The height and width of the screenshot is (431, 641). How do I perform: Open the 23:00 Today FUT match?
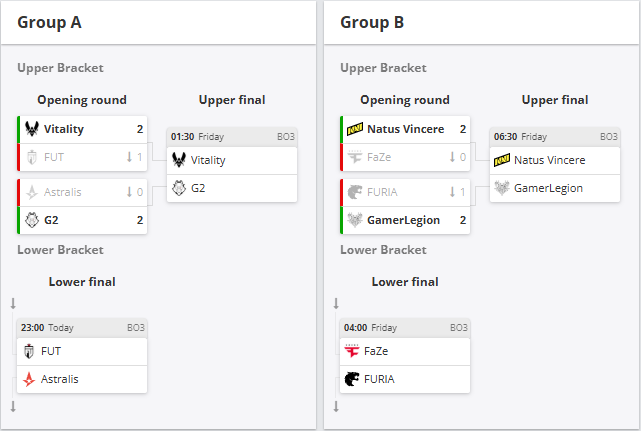click(x=82, y=327)
